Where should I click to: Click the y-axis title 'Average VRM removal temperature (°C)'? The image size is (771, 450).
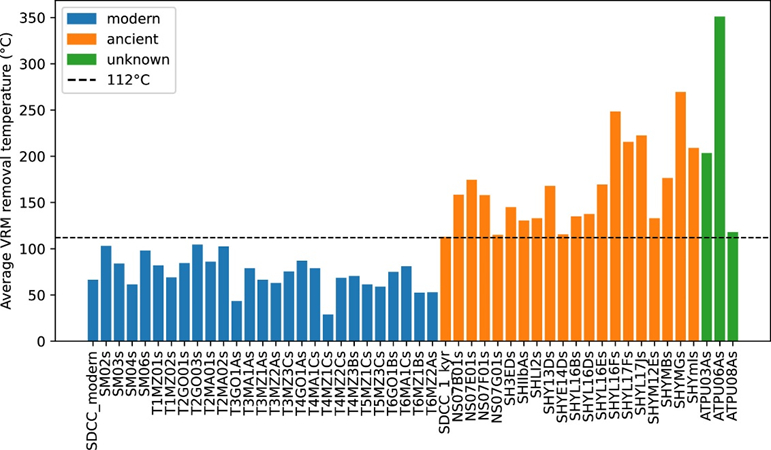pyautogui.click(x=6, y=169)
